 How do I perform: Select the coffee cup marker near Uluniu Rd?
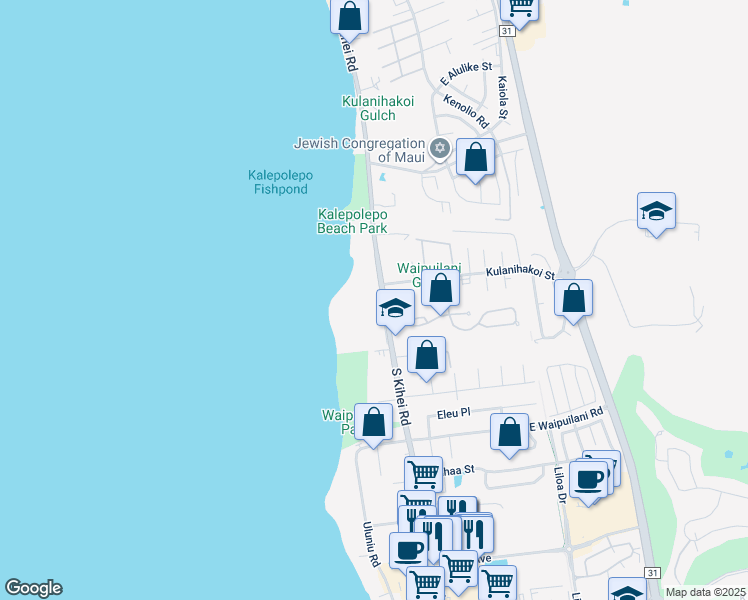point(408,551)
